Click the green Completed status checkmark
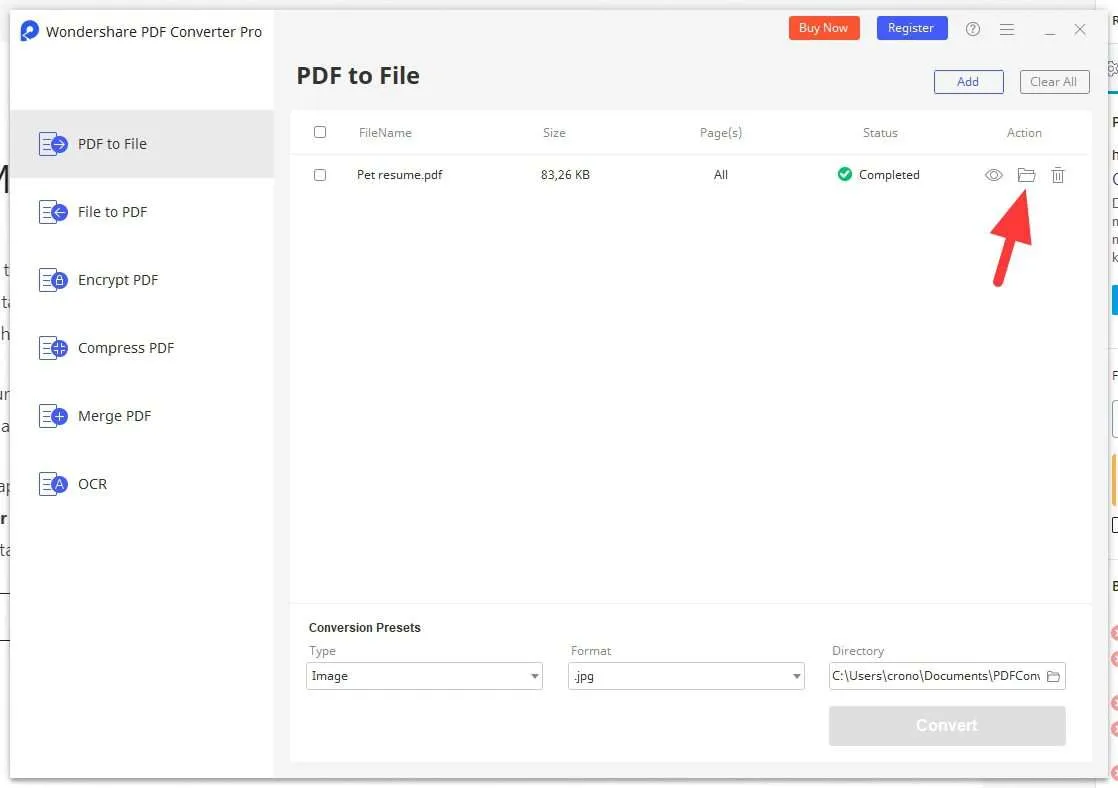 [x=845, y=174]
